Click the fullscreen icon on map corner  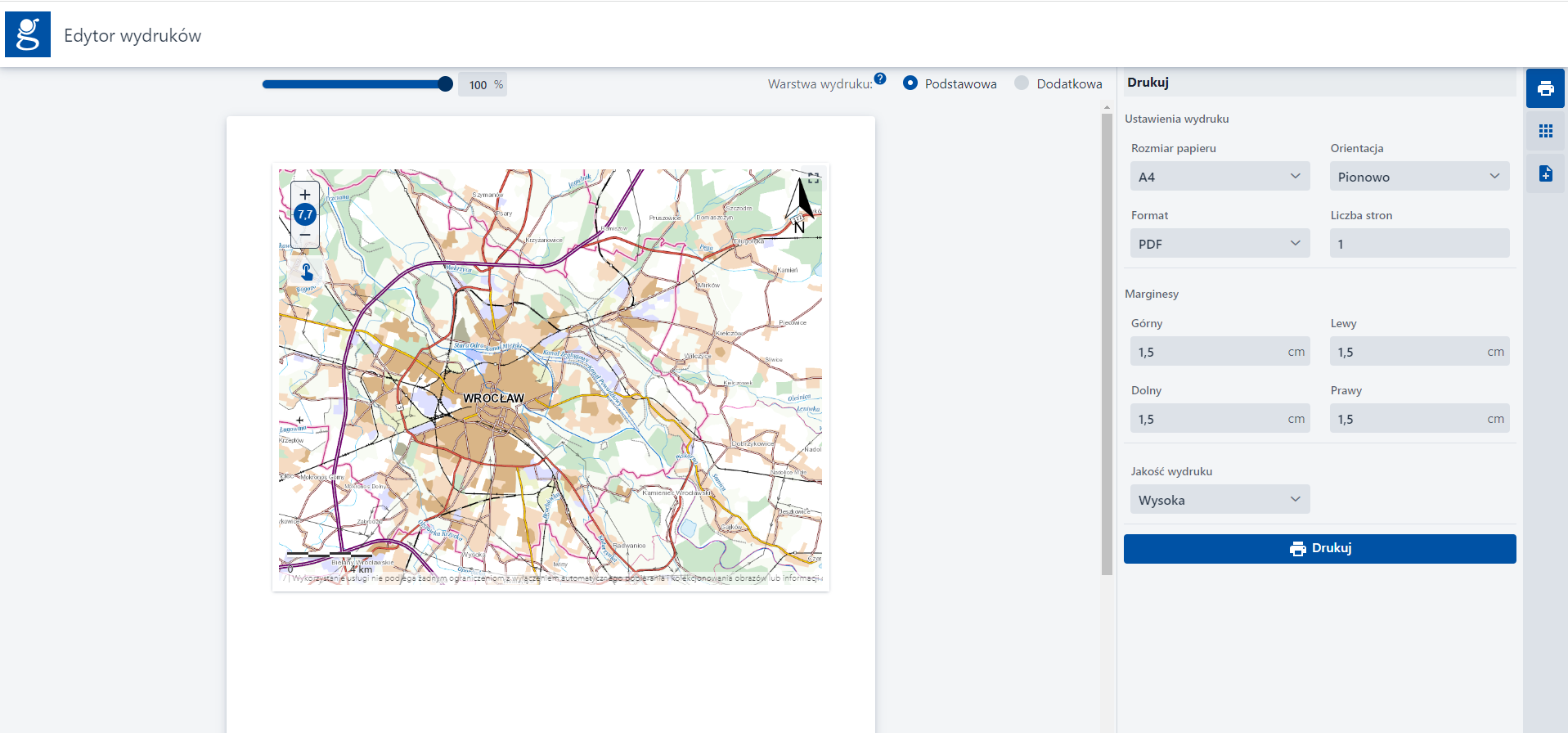pyautogui.click(x=813, y=178)
